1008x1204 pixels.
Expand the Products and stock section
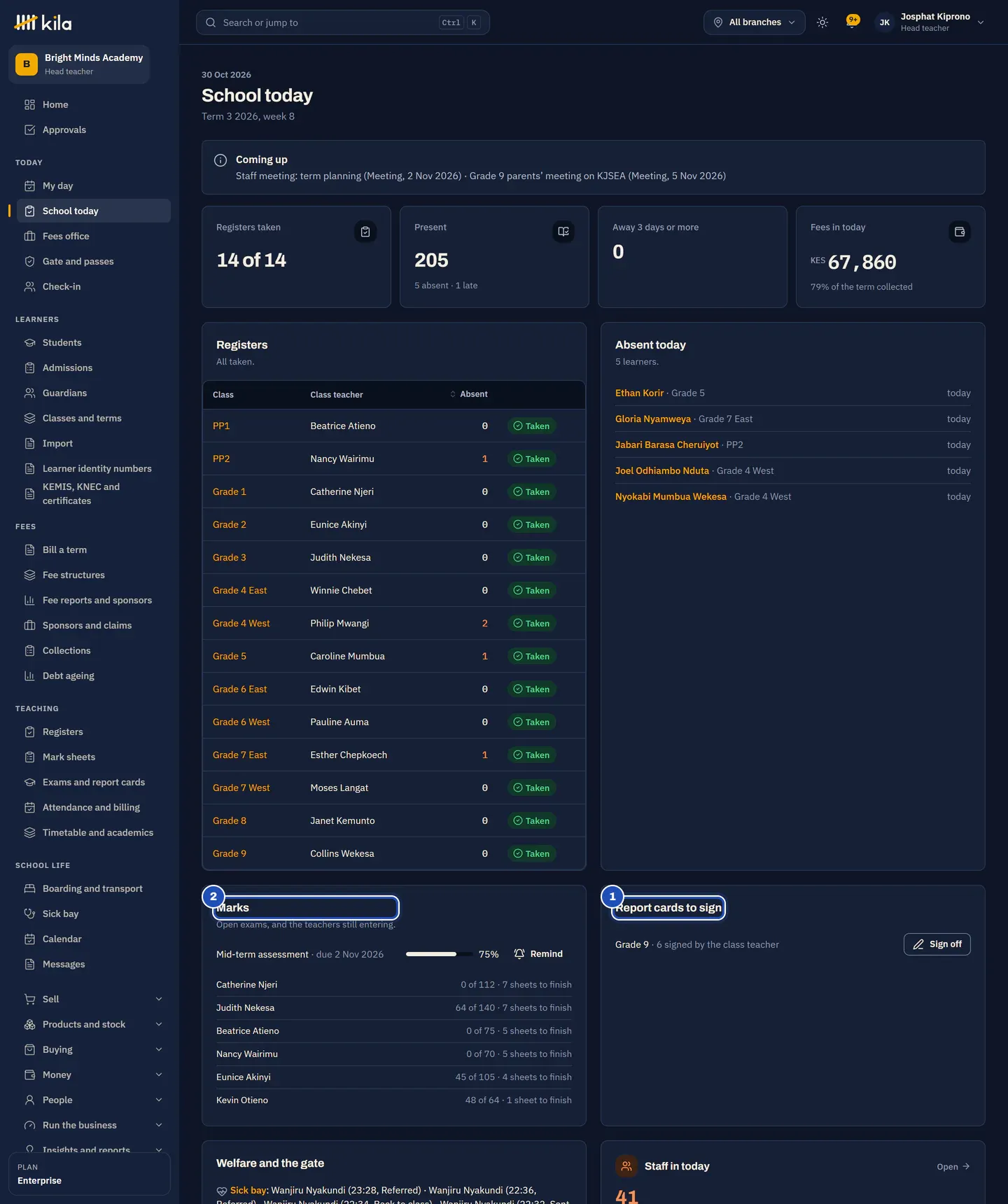click(94, 1024)
